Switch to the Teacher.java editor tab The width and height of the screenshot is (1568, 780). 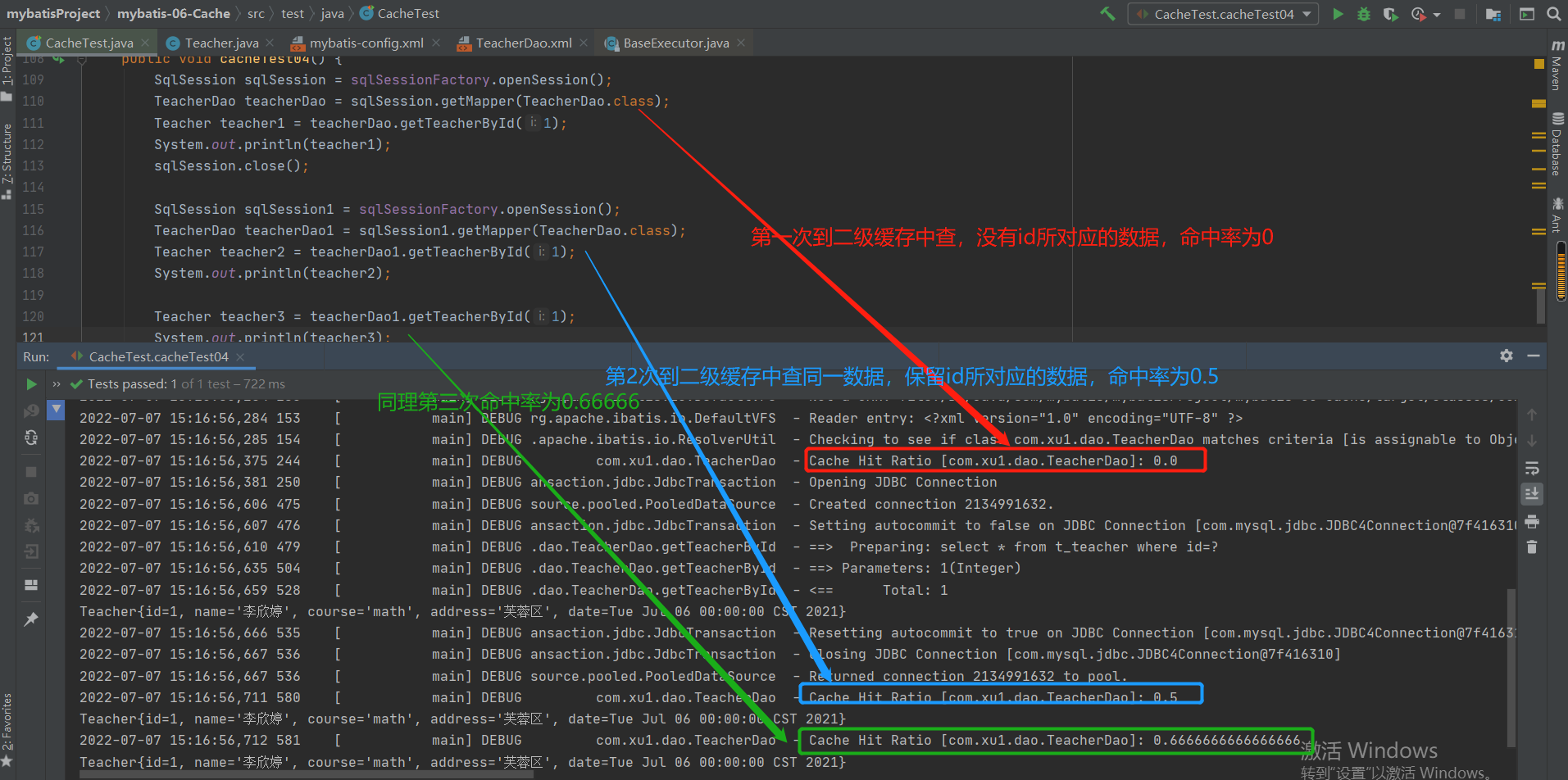pyautogui.click(x=221, y=43)
